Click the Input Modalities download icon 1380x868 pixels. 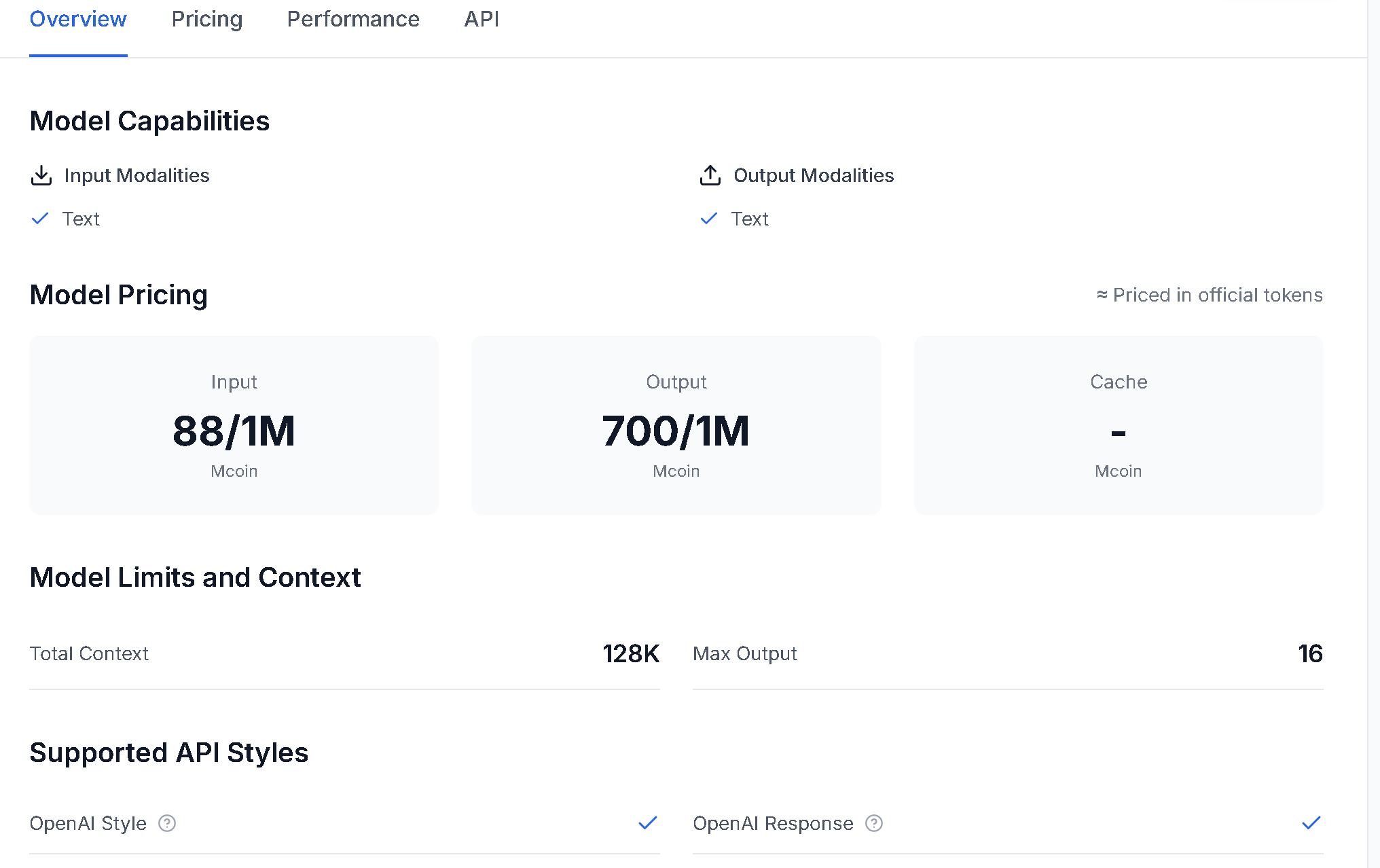(41, 175)
